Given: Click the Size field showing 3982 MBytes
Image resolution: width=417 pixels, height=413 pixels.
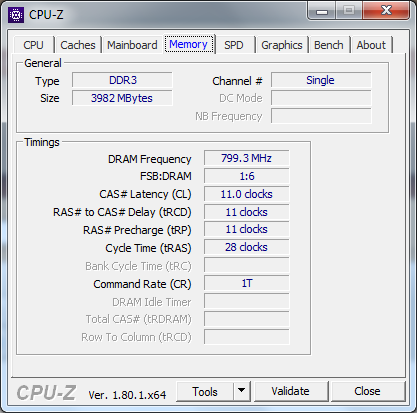Looking at the screenshot, I should pos(122,98).
